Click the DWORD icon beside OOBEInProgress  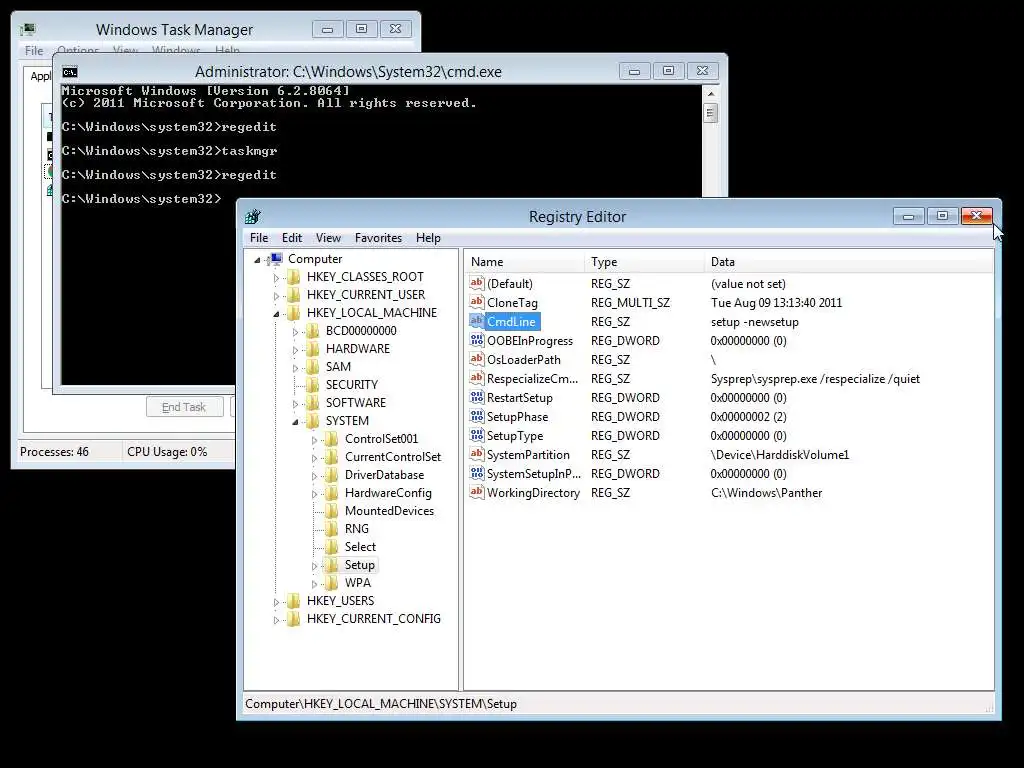pos(477,340)
